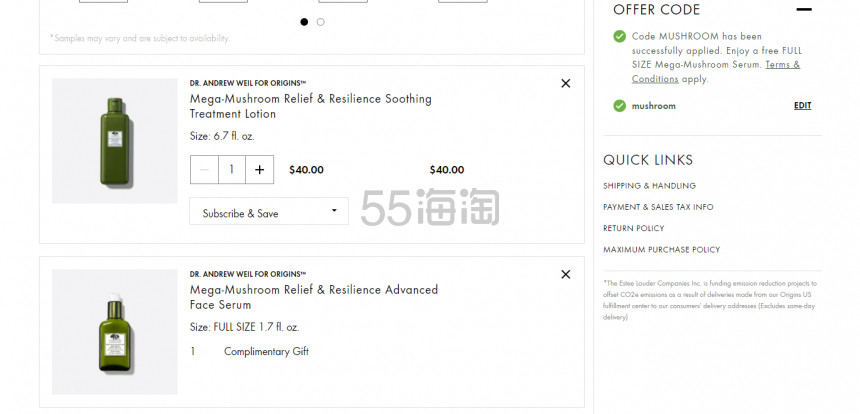860x414 pixels.
Task: Open the Subscribe & Save dropdown
Action: (269, 211)
